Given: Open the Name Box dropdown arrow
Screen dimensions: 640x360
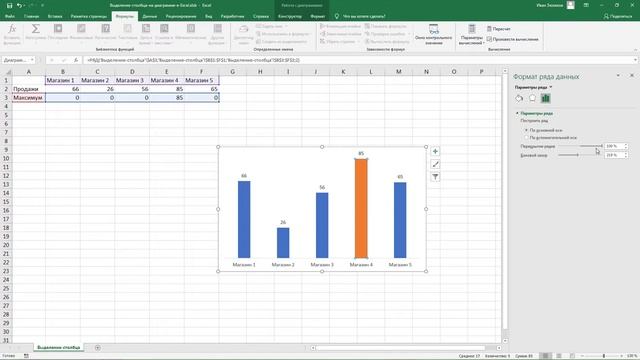Looking at the screenshot, I should (x=32, y=60).
